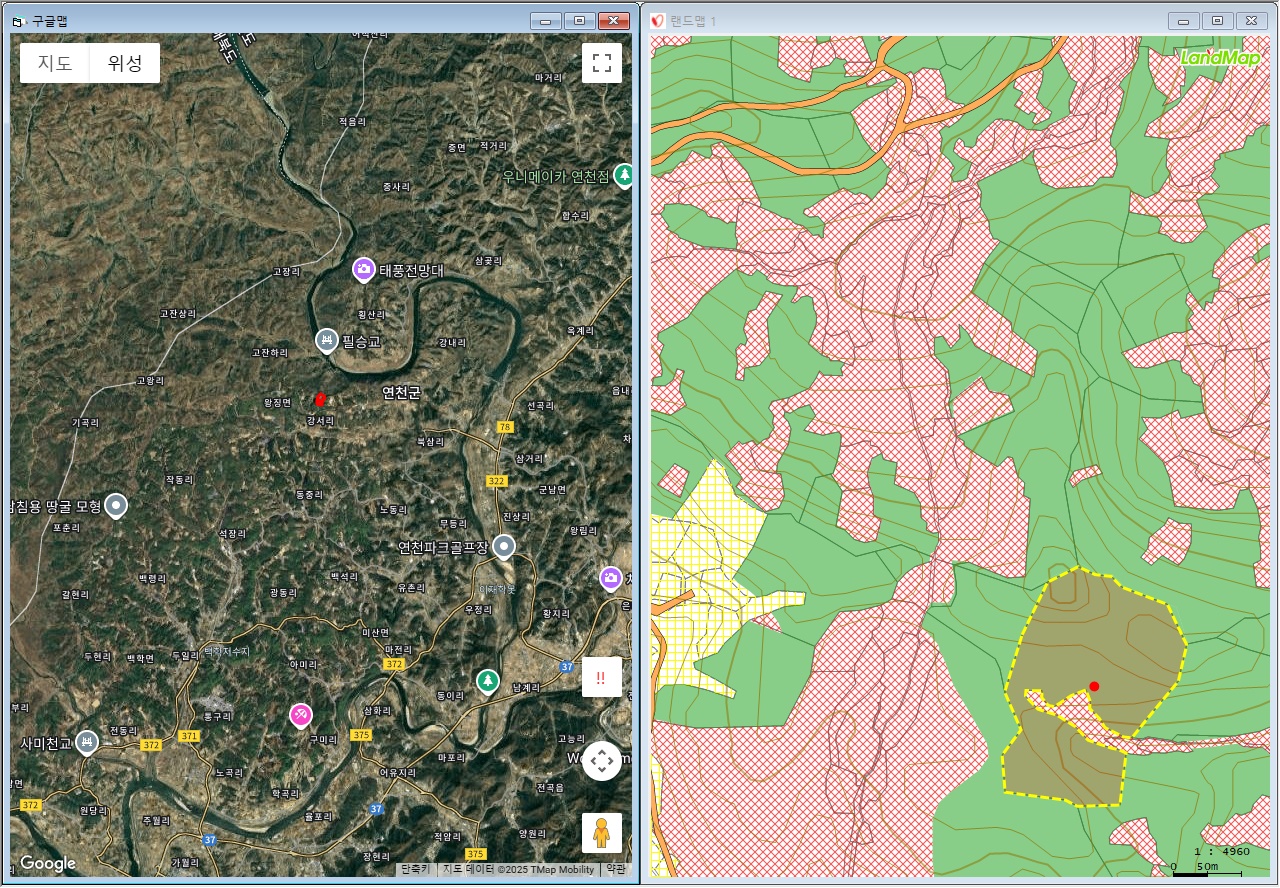Screen dimensions: 1280x888
Task: Click the red dot in LandMap parcel
Action: tap(1094, 686)
